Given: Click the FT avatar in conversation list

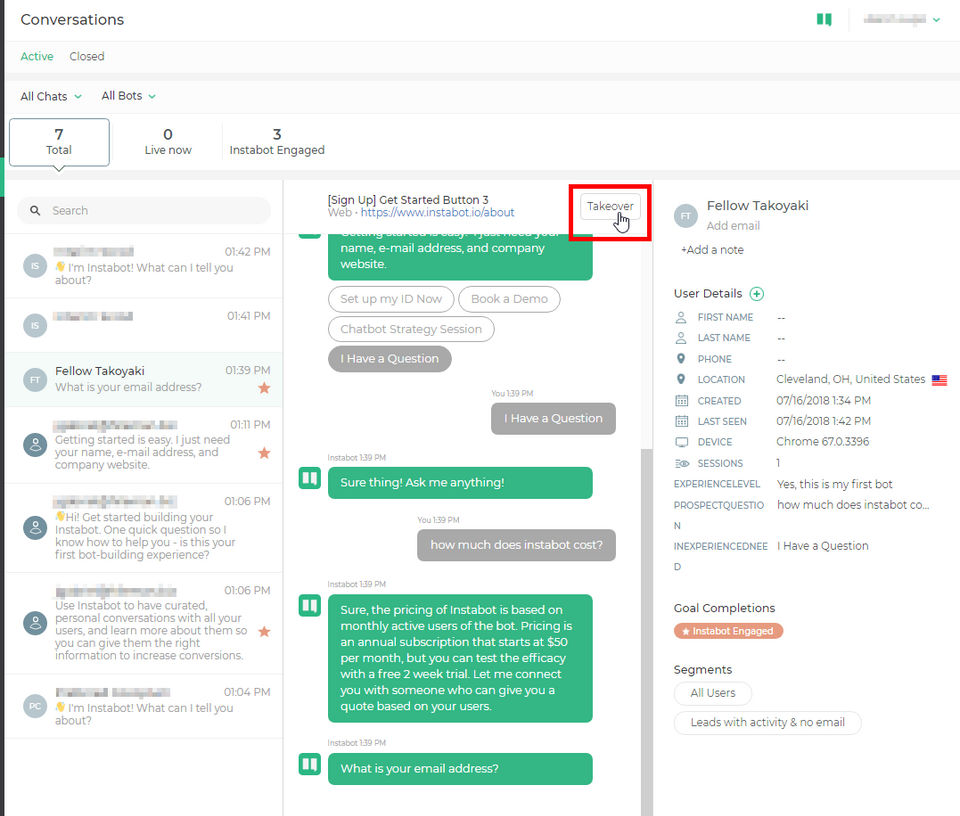Looking at the screenshot, I should [x=35, y=380].
